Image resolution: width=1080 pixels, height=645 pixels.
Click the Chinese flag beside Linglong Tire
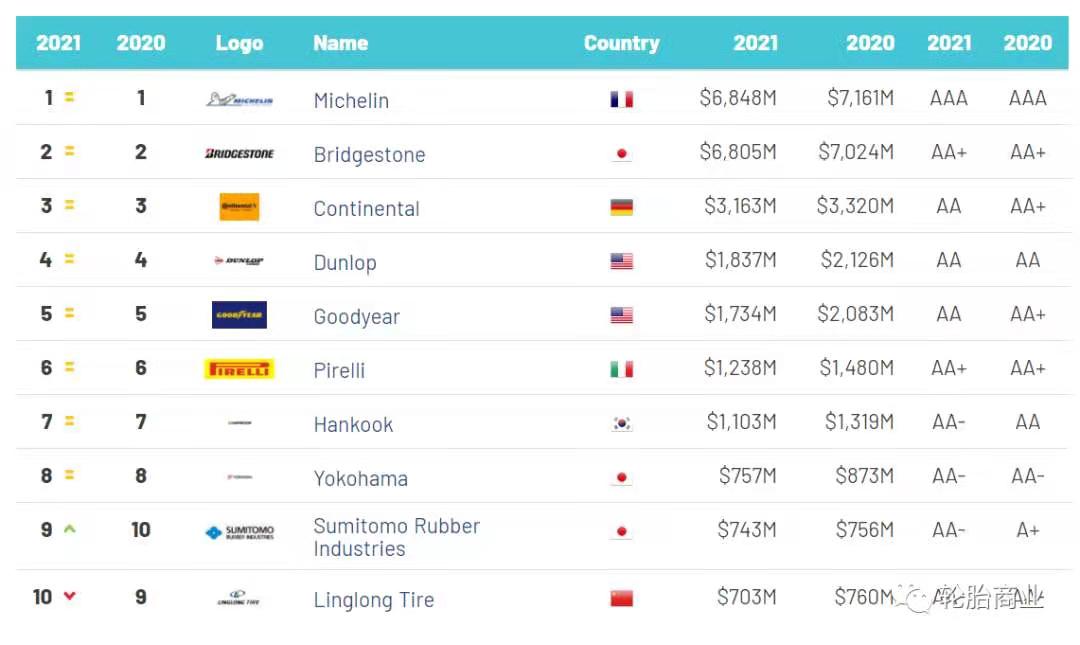click(x=621, y=598)
